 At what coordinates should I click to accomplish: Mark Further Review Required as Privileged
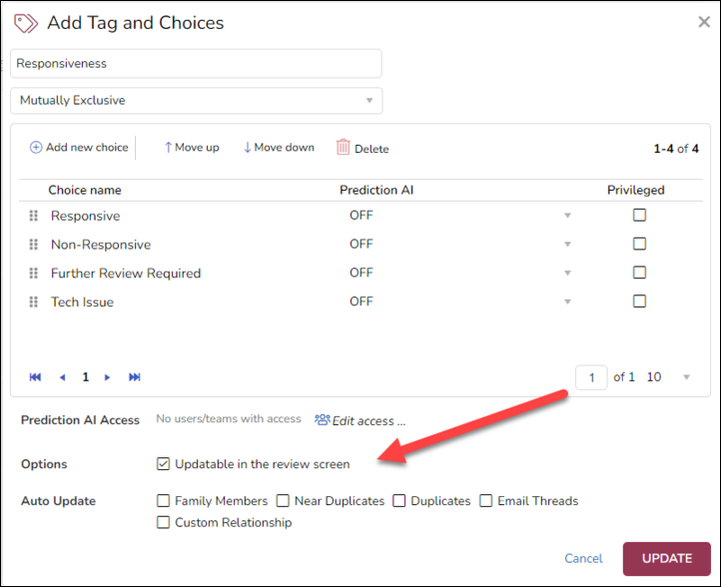click(639, 273)
